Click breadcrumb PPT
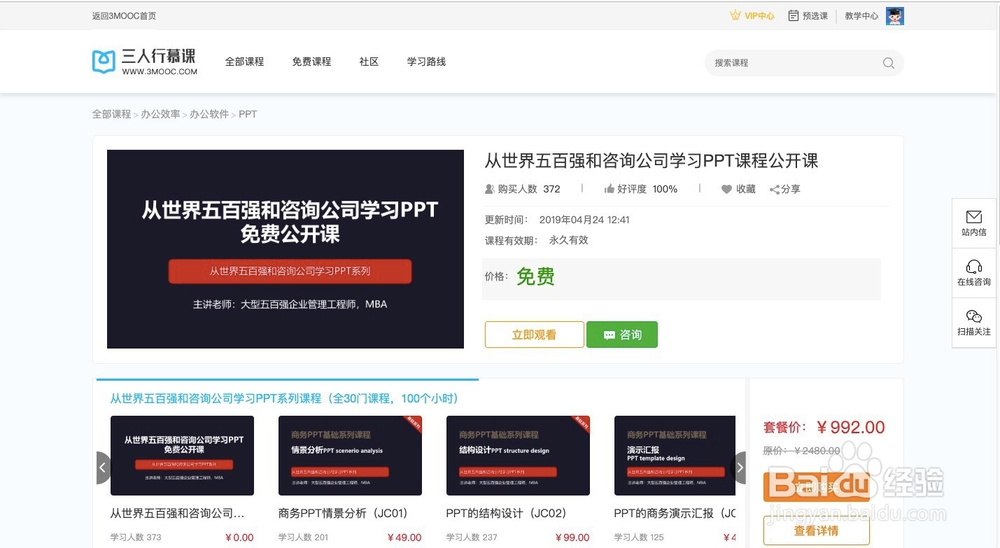1000x548 pixels. pyautogui.click(x=248, y=114)
